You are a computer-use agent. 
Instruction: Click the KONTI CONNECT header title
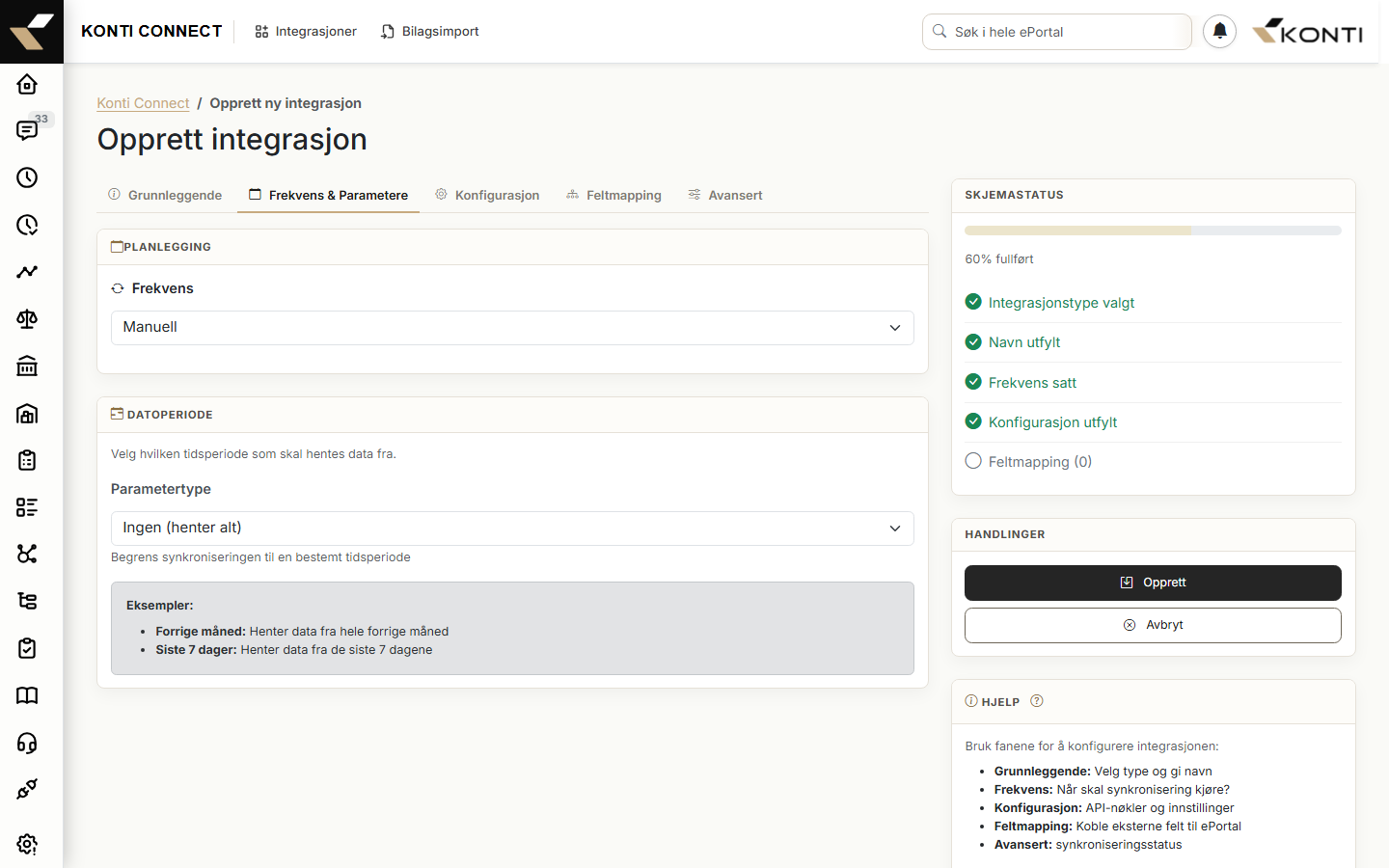coord(151,31)
